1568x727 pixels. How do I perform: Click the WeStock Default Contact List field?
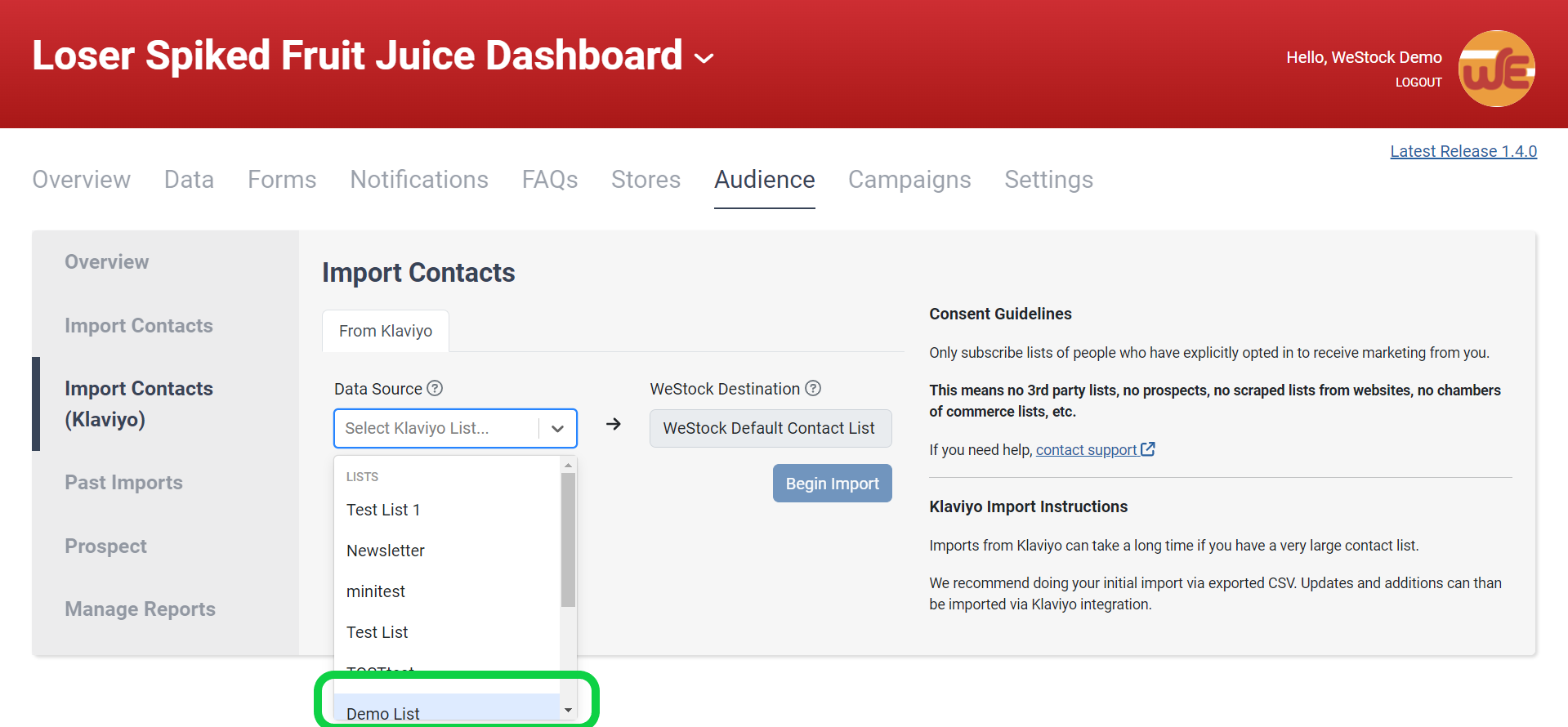pos(771,428)
